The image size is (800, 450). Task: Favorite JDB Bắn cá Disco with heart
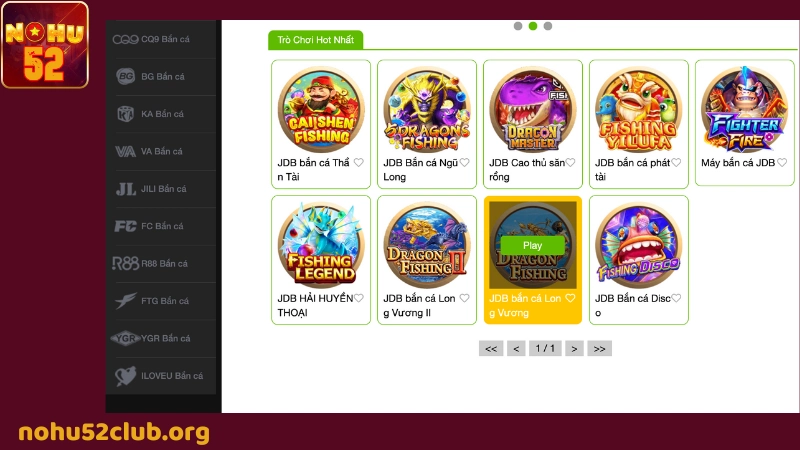676,298
